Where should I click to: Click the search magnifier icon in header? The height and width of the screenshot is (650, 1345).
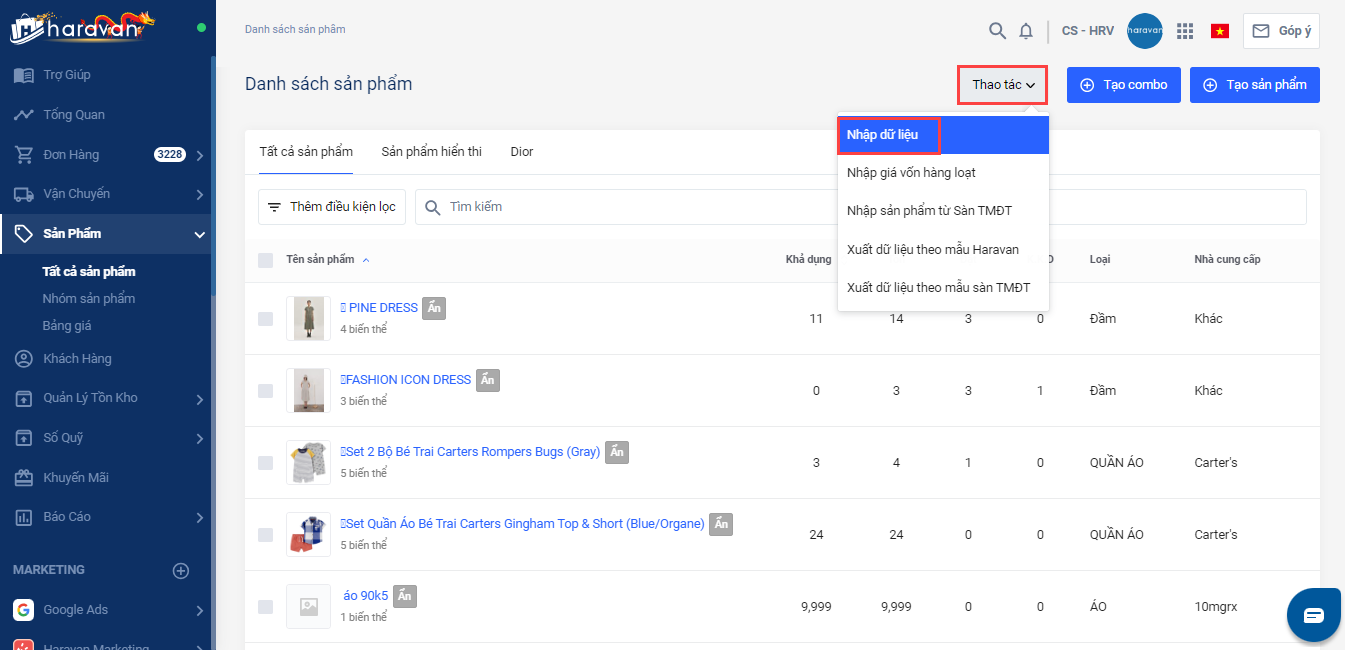(997, 31)
